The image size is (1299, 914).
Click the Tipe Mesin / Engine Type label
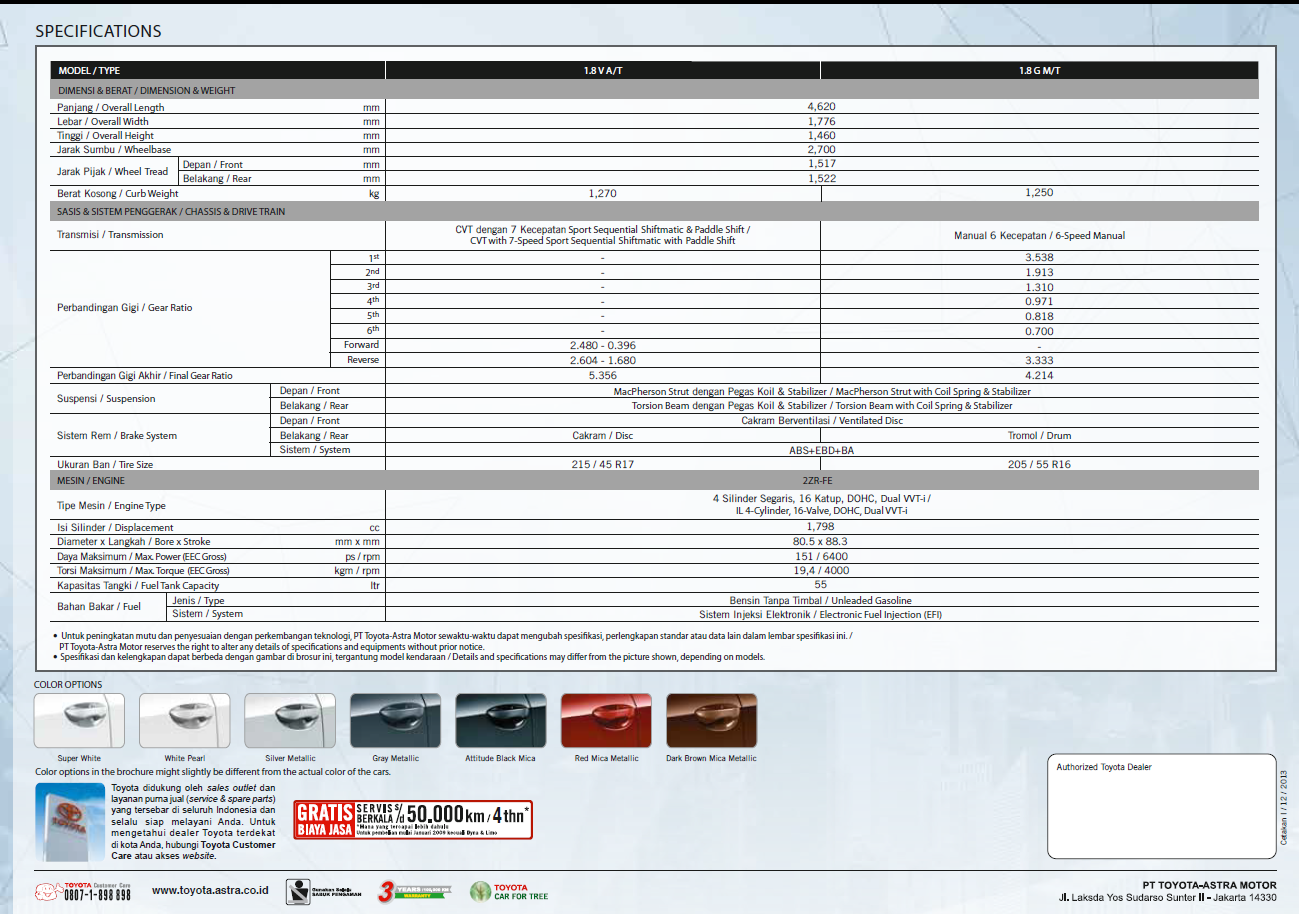(112, 506)
